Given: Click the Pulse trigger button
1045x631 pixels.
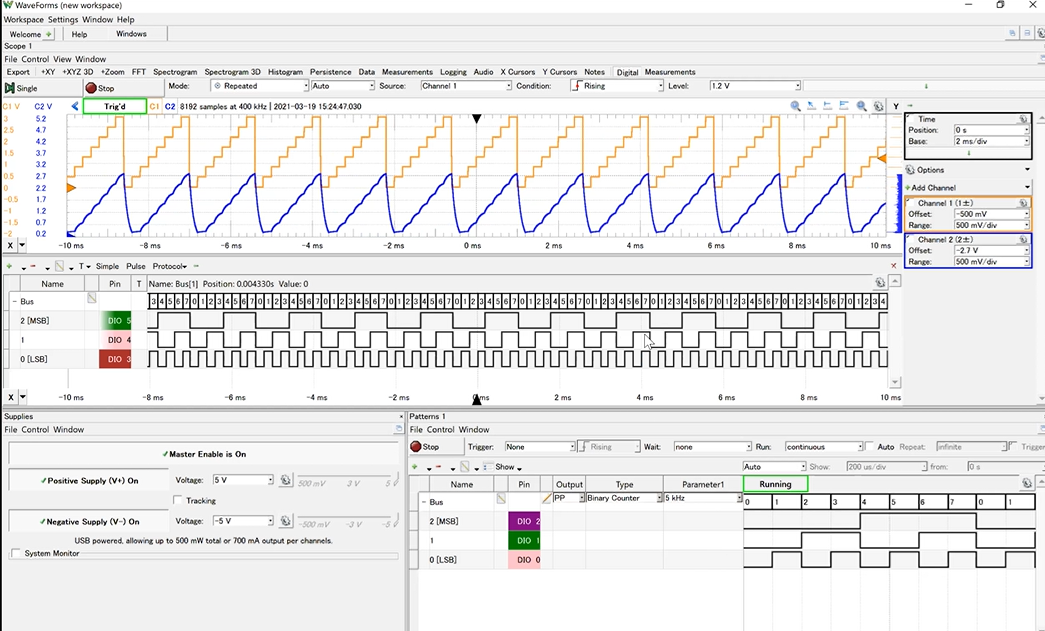Looking at the screenshot, I should tap(136, 266).
